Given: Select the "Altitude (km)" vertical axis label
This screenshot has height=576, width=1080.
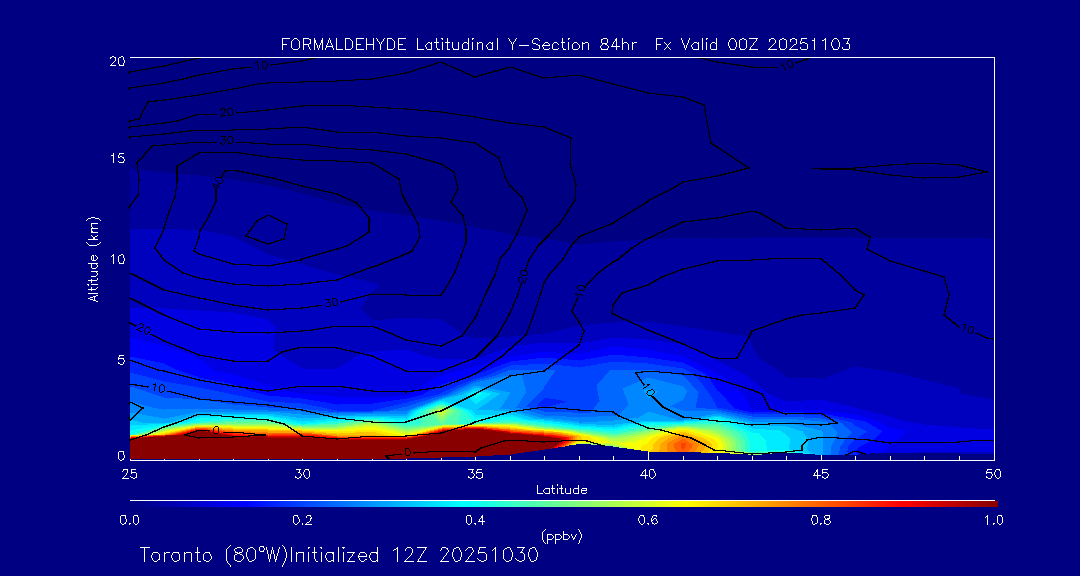Looking at the screenshot, I should tap(92, 258).
